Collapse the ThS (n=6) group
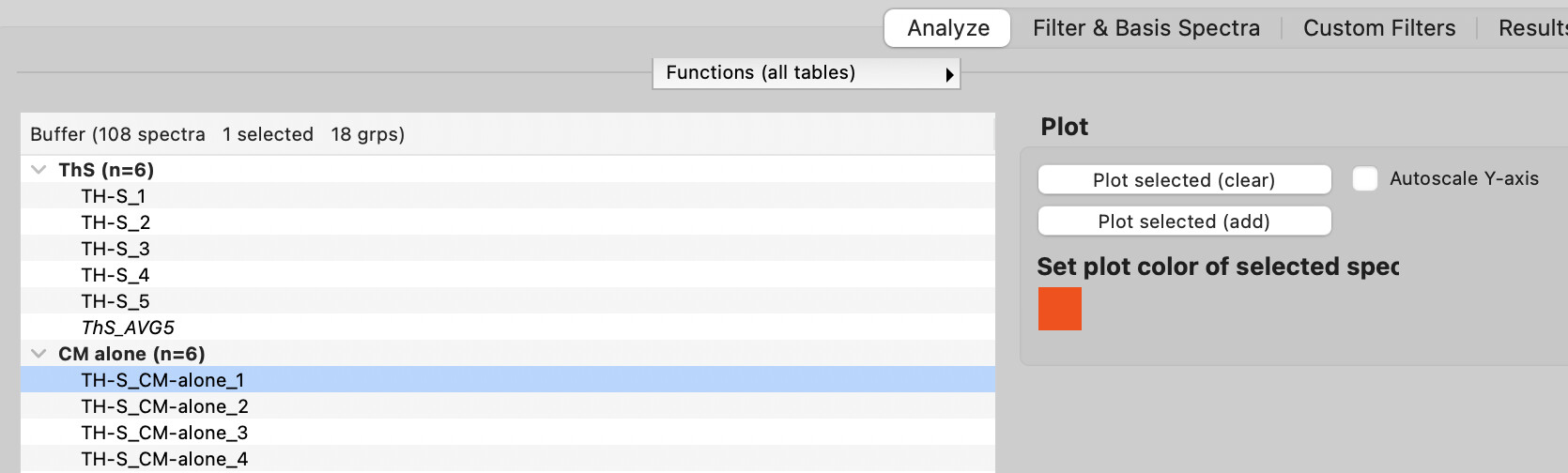 [x=38, y=170]
